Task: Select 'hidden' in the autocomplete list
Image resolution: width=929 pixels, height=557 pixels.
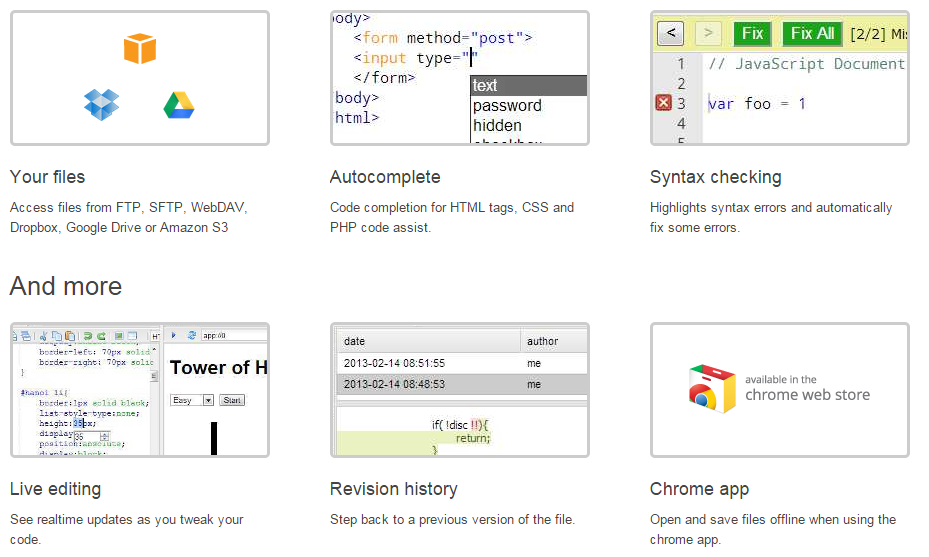Action: pos(528,126)
